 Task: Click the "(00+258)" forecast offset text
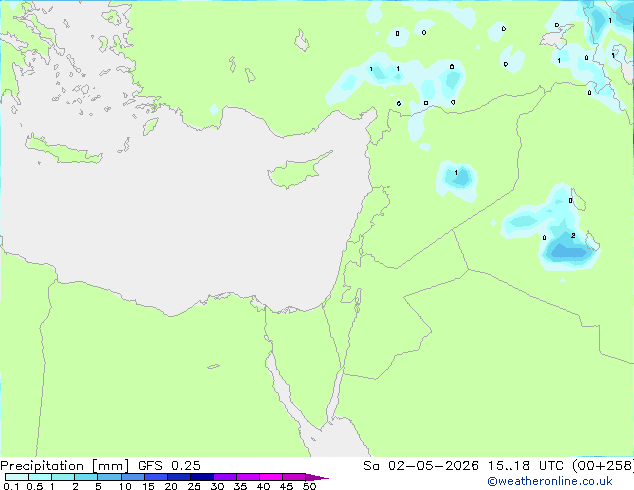coord(603,466)
